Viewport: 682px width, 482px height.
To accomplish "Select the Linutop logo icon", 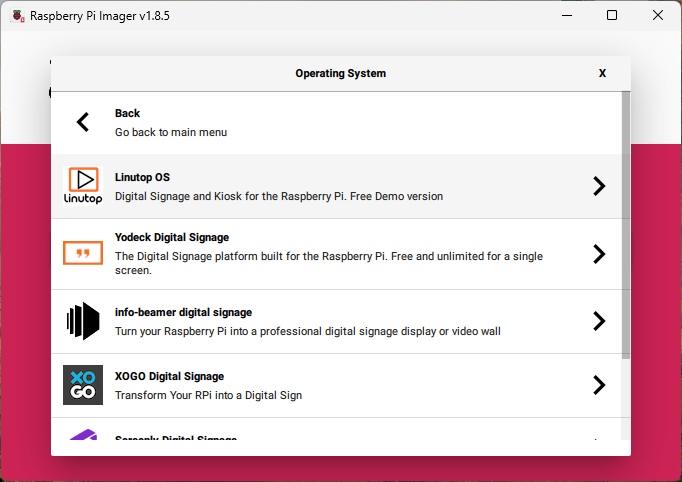I will point(83,186).
